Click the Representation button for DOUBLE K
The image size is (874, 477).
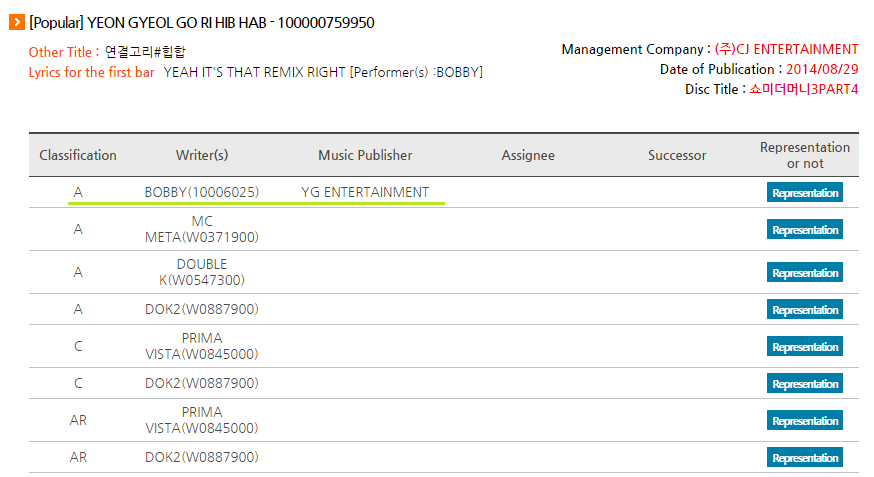pos(804,272)
